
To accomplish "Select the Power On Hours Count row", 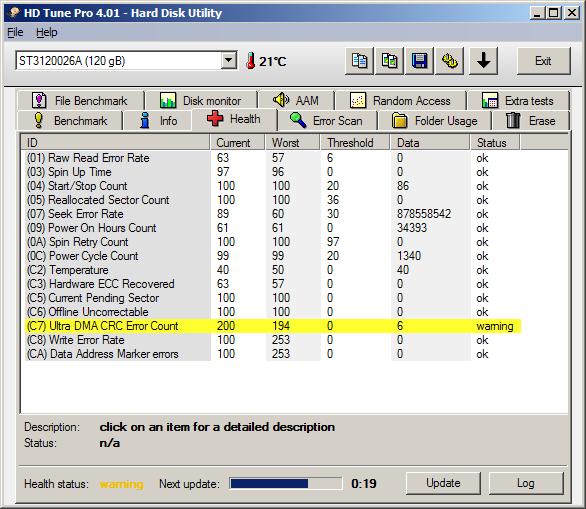I will (273, 228).
